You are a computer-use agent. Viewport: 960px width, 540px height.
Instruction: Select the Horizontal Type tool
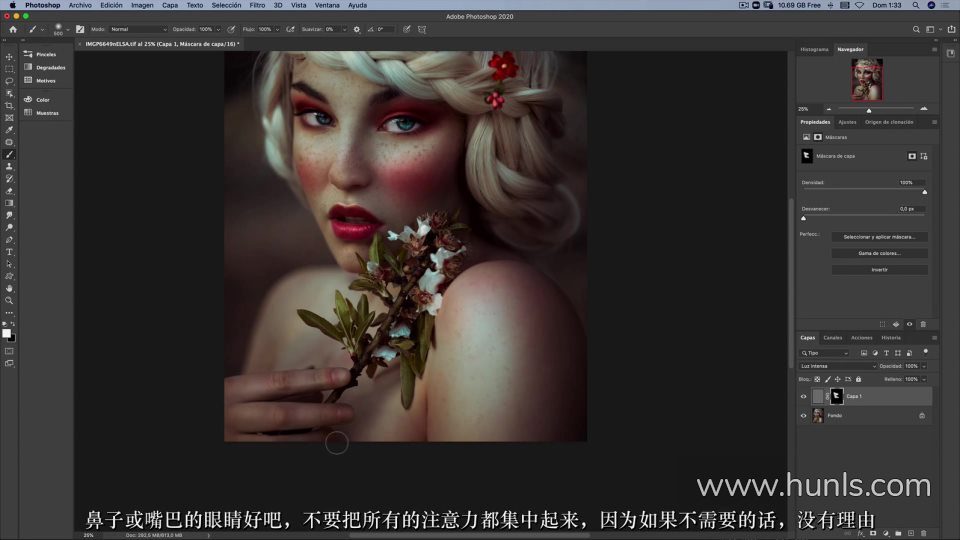[9, 252]
